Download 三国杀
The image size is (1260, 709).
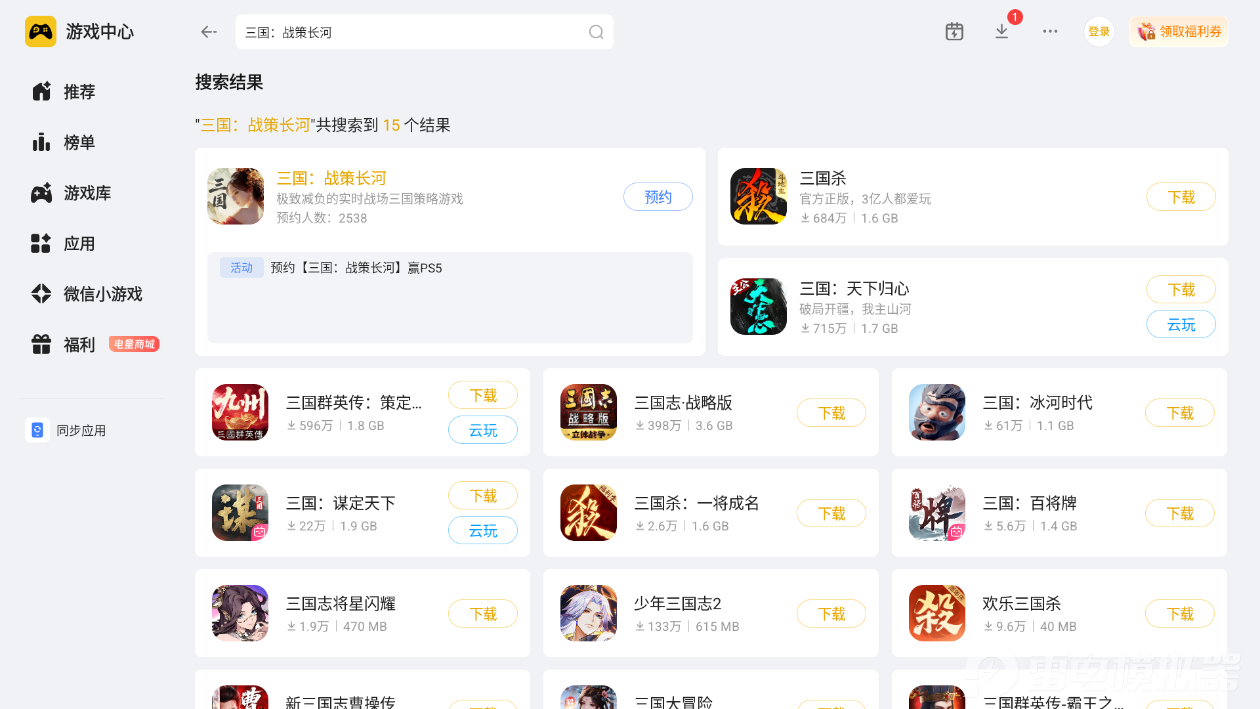click(1181, 197)
